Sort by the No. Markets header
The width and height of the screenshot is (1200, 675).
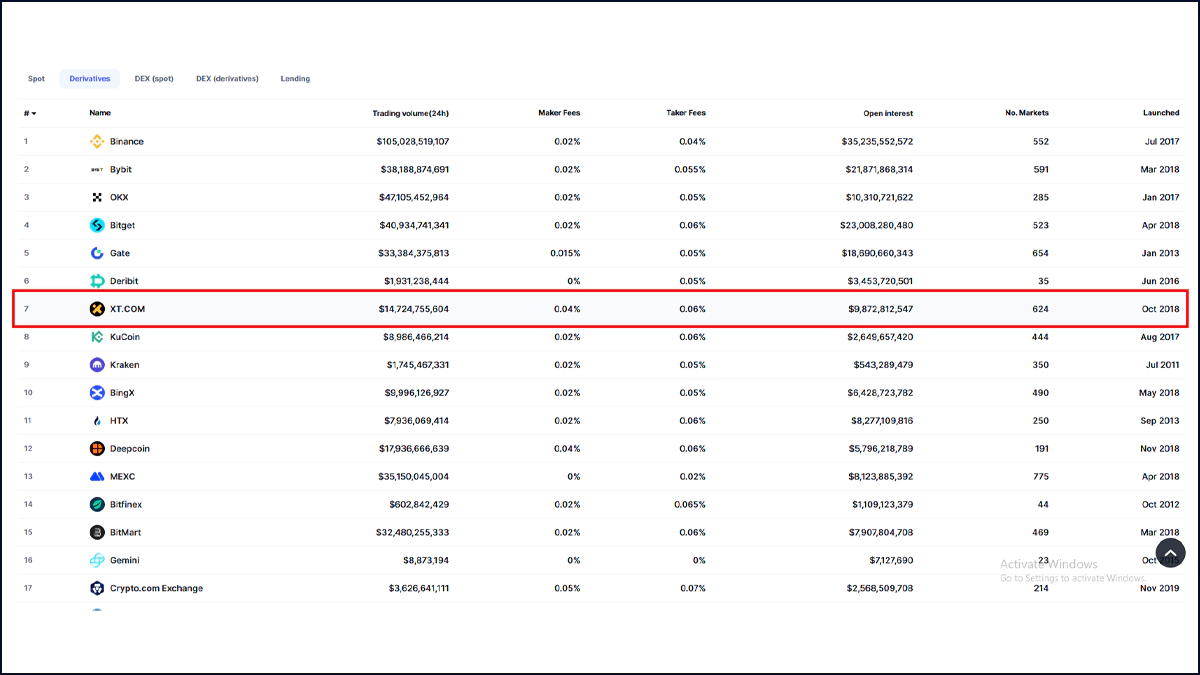click(x=1027, y=114)
